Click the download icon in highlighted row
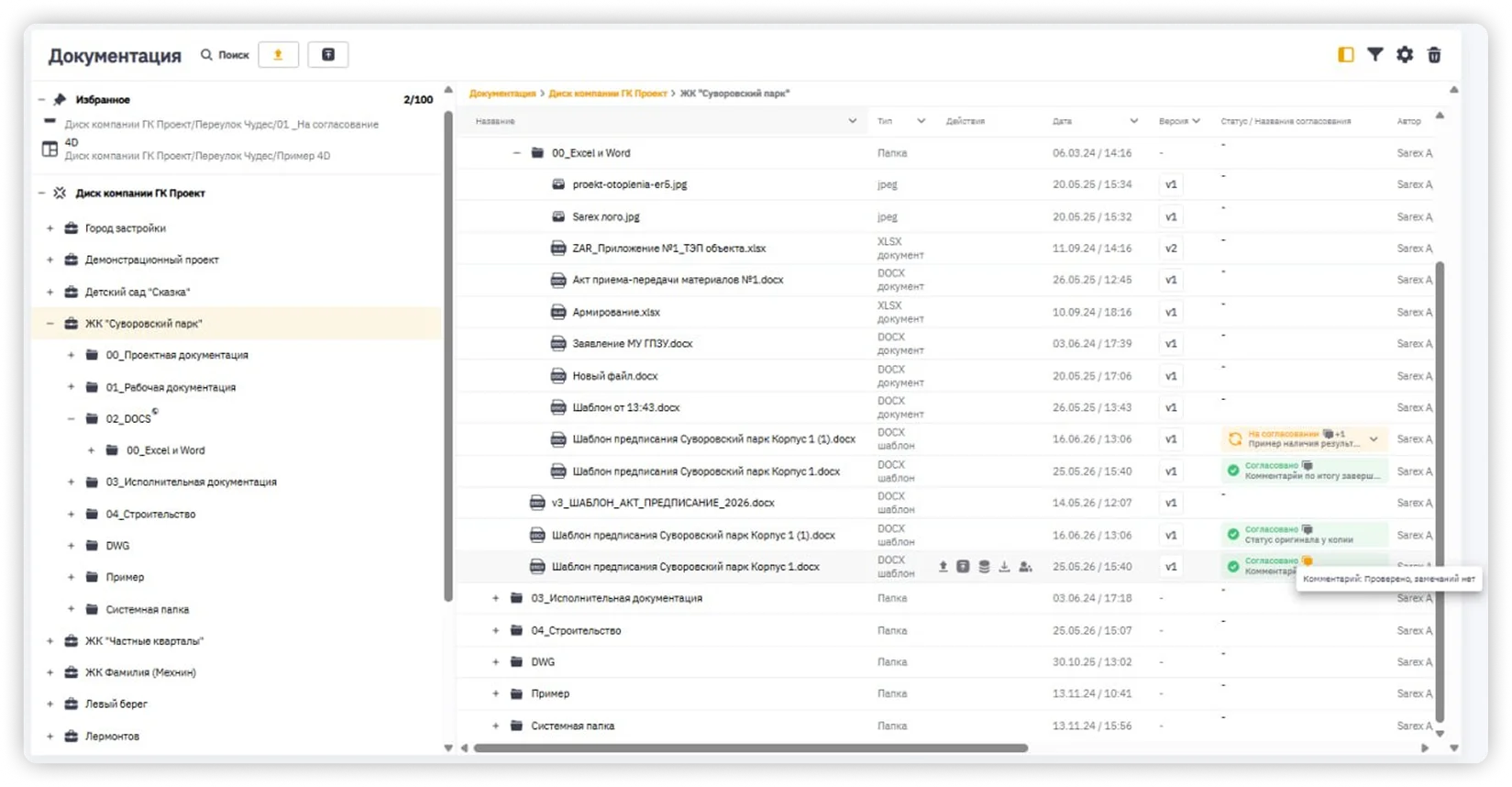This screenshot has width=1512, height=787. point(1004,567)
